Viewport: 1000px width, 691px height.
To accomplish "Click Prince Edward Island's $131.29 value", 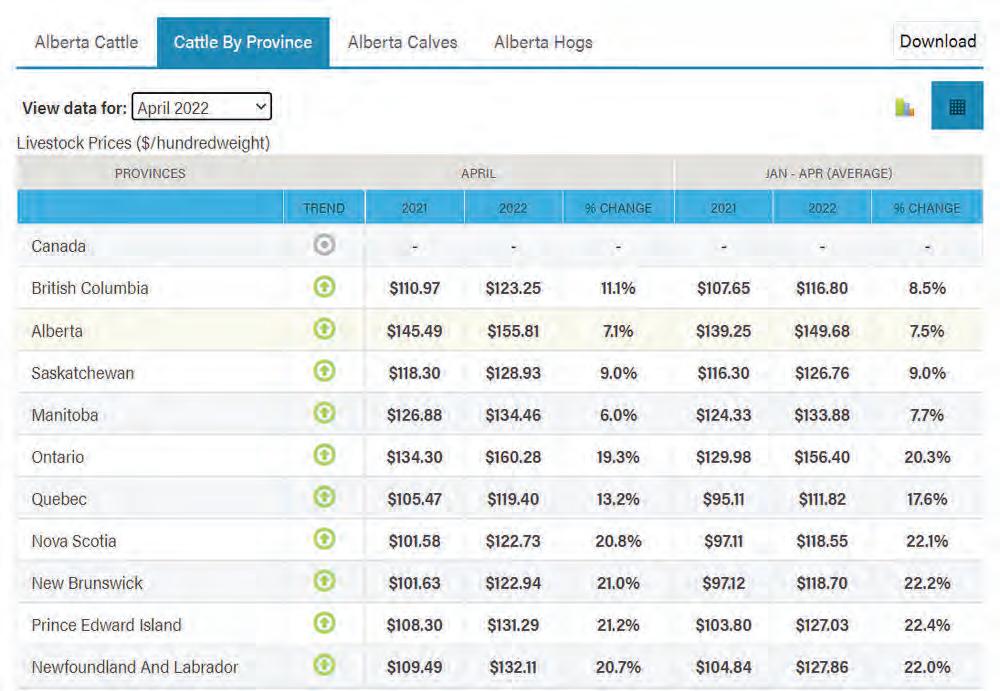I will click(x=513, y=625).
